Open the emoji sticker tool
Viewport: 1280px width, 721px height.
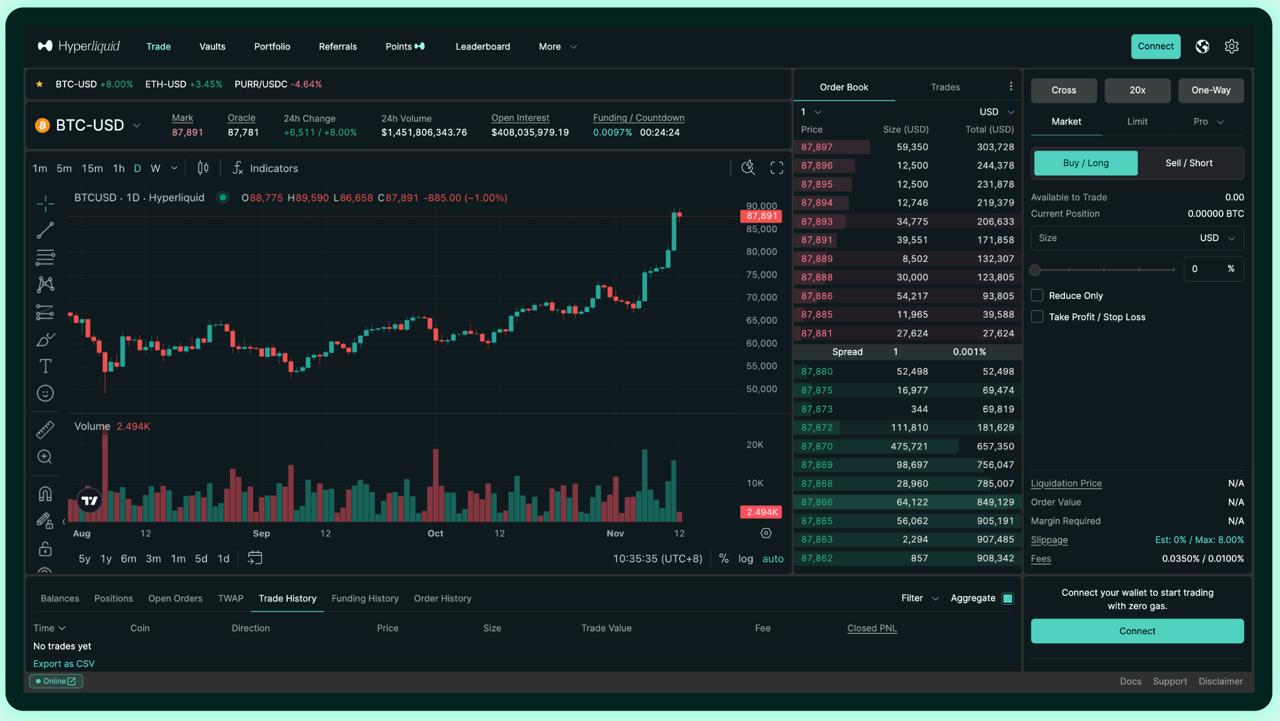pos(45,393)
